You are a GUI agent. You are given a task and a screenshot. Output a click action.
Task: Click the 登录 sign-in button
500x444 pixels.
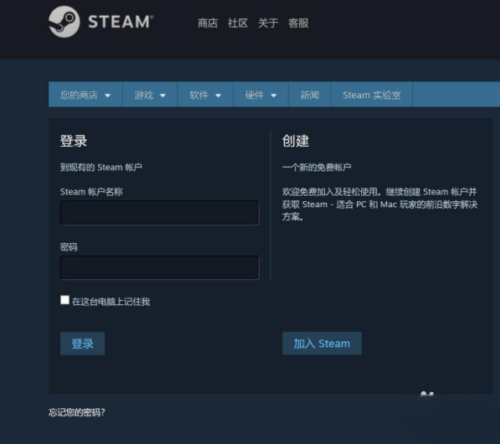83,343
